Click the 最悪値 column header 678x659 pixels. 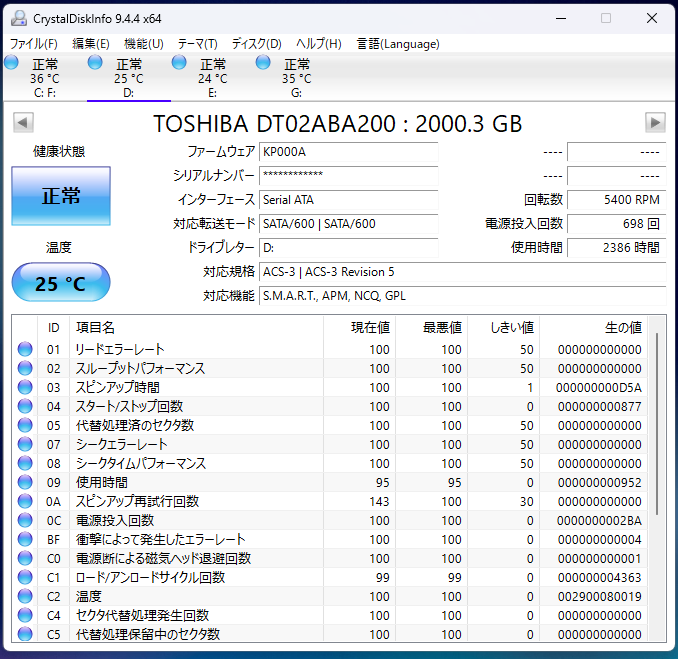point(432,328)
